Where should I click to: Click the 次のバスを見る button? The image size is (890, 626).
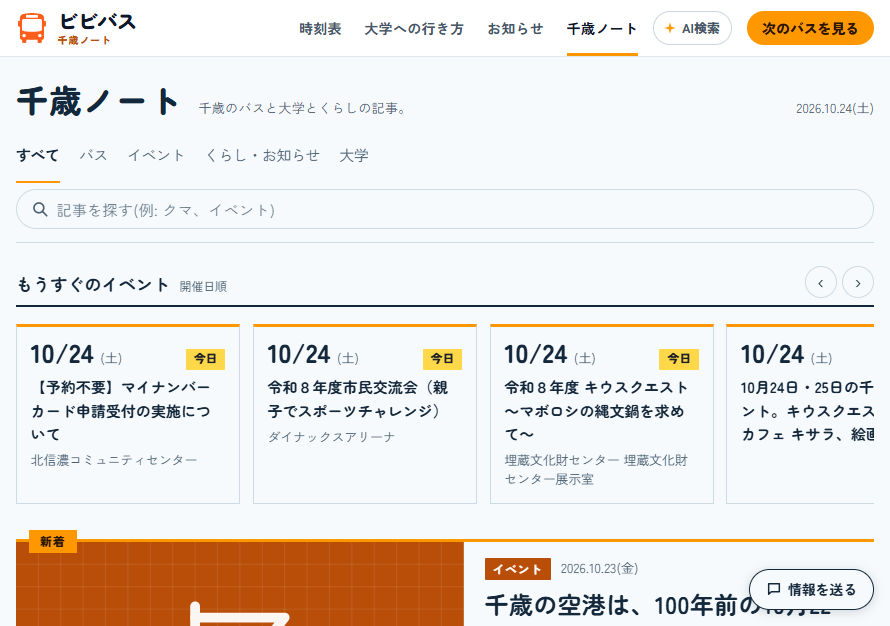(810, 28)
